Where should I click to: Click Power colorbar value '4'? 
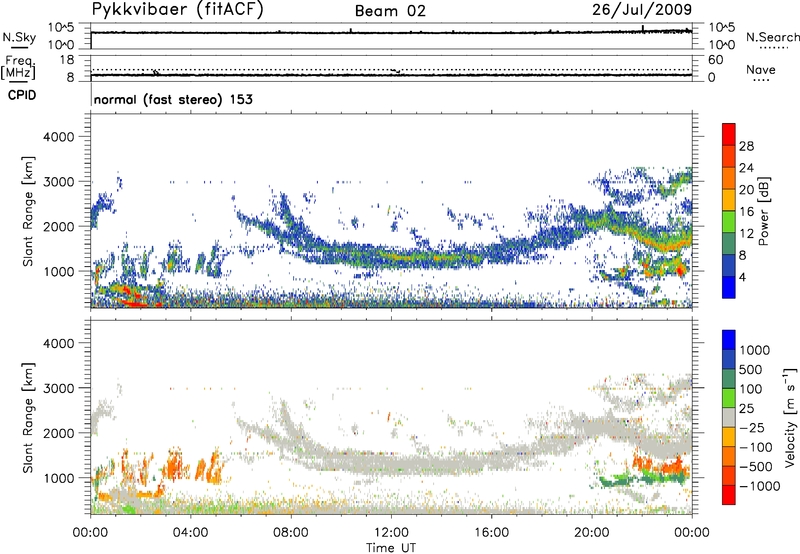(x=742, y=277)
